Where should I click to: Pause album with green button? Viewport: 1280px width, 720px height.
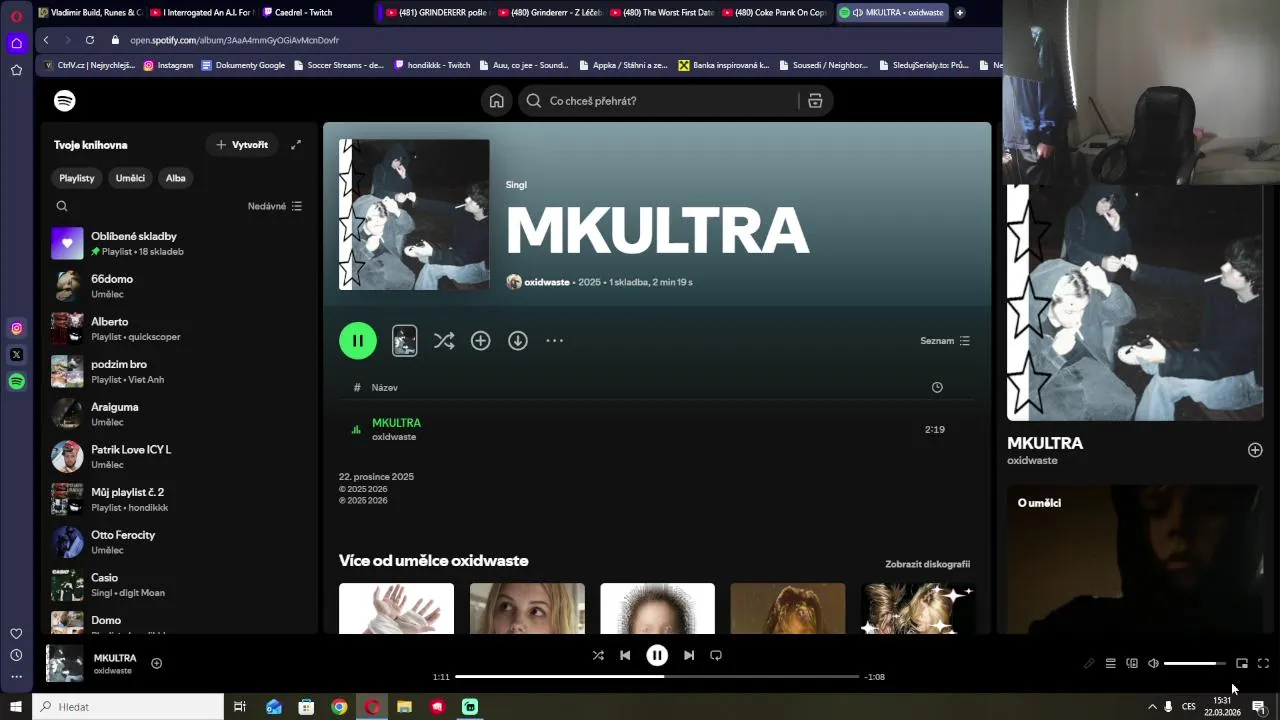click(x=358, y=341)
